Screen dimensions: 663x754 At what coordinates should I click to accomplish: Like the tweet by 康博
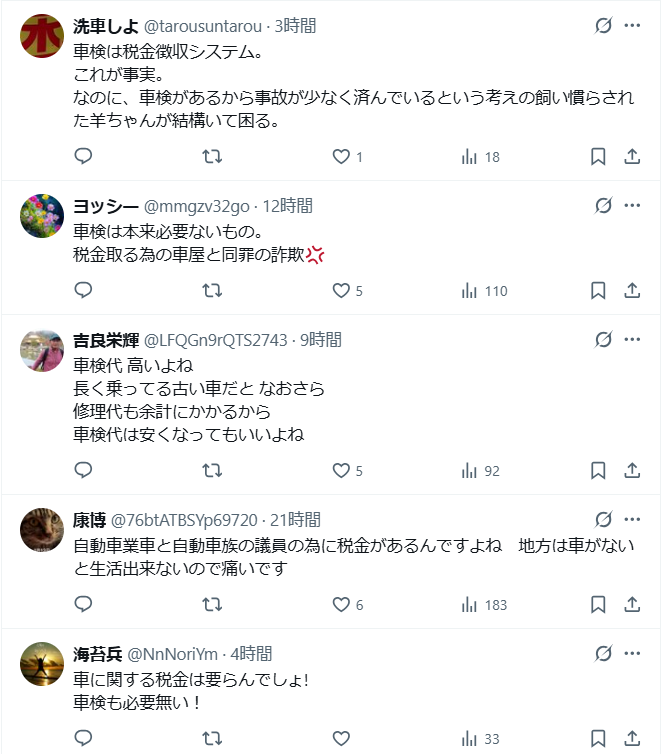[341, 605]
